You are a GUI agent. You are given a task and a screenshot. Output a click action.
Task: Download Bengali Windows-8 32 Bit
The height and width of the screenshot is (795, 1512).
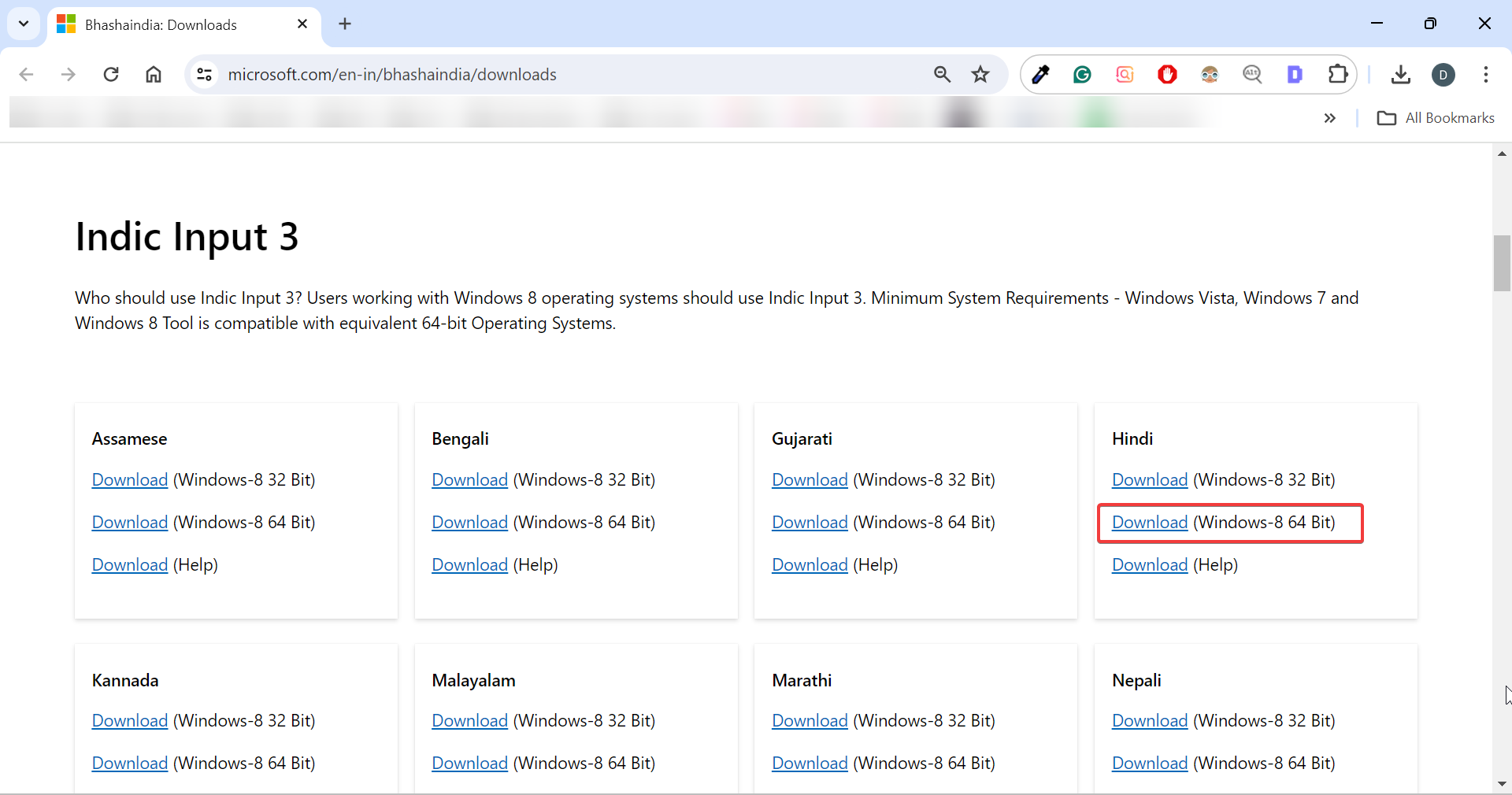pyautogui.click(x=470, y=480)
